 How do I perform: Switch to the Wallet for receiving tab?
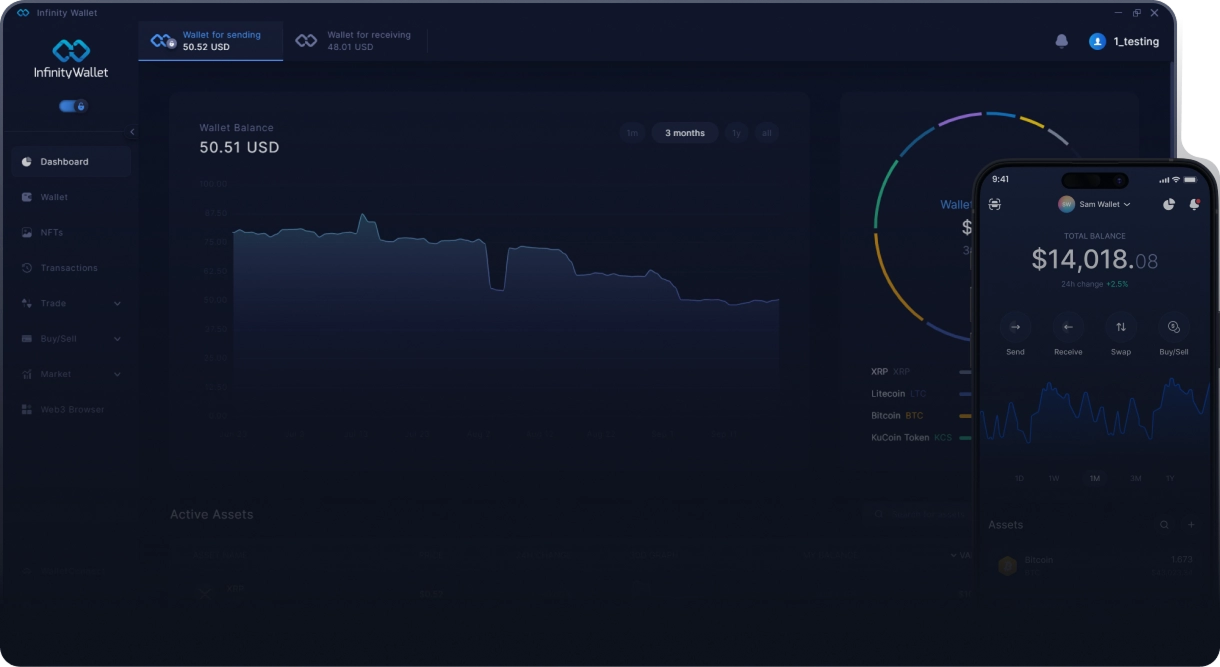click(x=355, y=41)
